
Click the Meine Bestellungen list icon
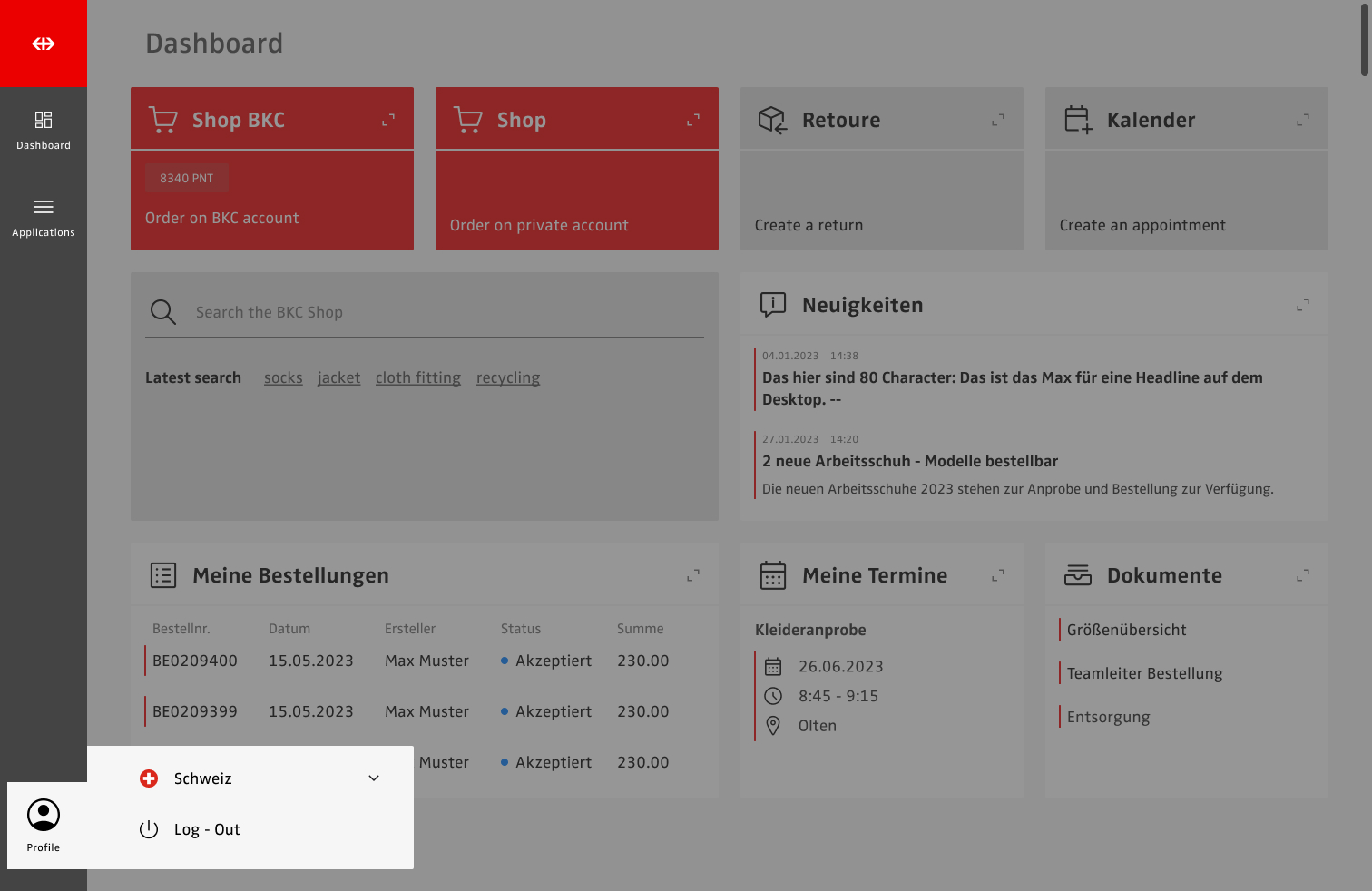click(x=163, y=575)
